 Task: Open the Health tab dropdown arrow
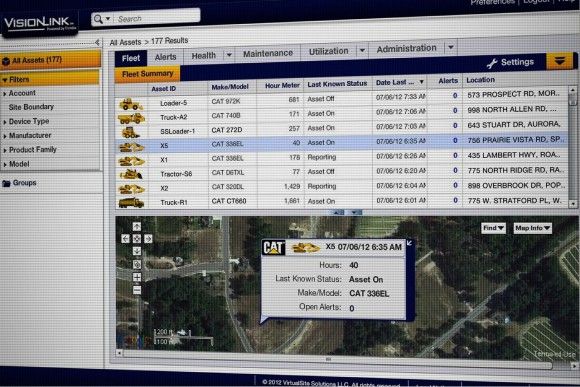229,55
